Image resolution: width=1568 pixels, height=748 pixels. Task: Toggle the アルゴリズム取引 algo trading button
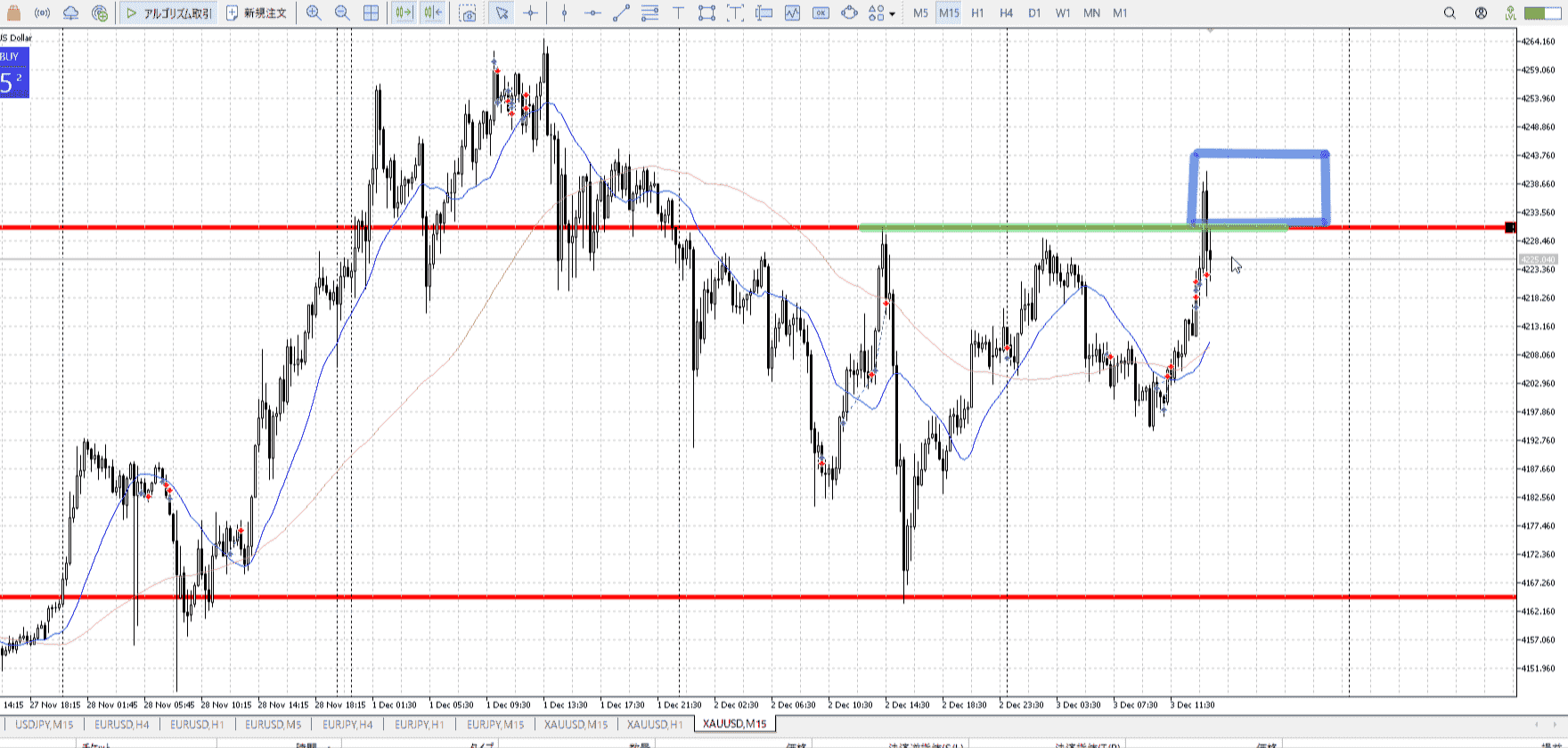tap(169, 13)
